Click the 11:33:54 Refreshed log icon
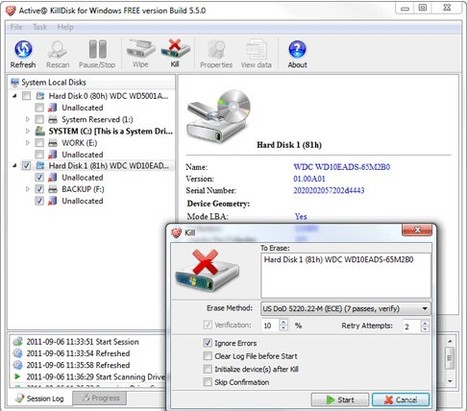This screenshot has height=411, width=467. pyautogui.click(x=17, y=353)
